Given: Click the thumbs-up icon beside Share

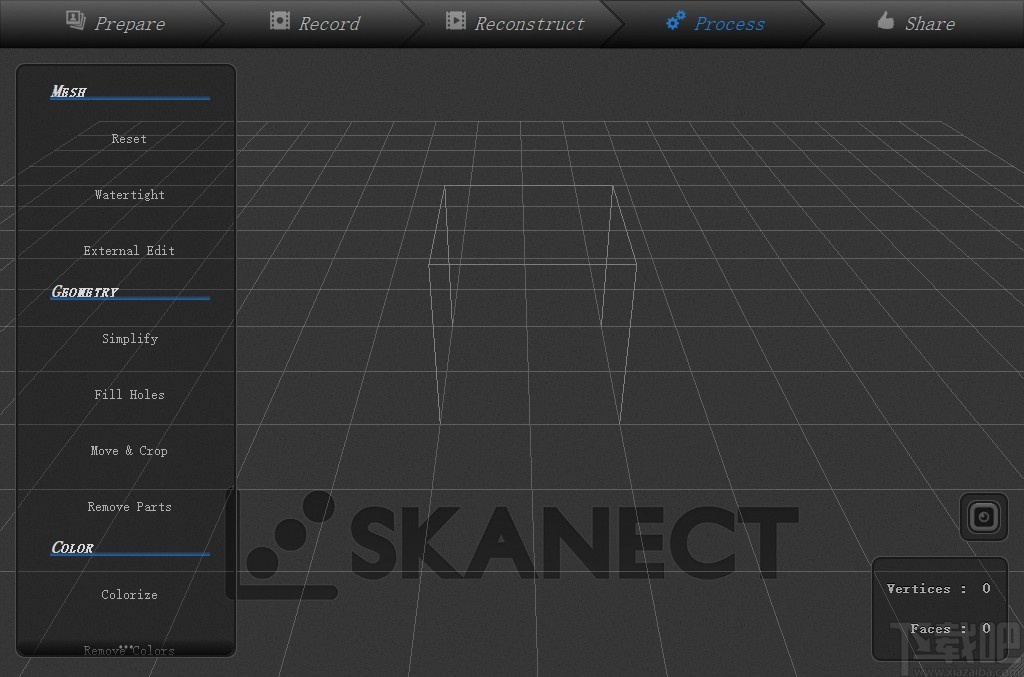Looking at the screenshot, I should tap(884, 20).
